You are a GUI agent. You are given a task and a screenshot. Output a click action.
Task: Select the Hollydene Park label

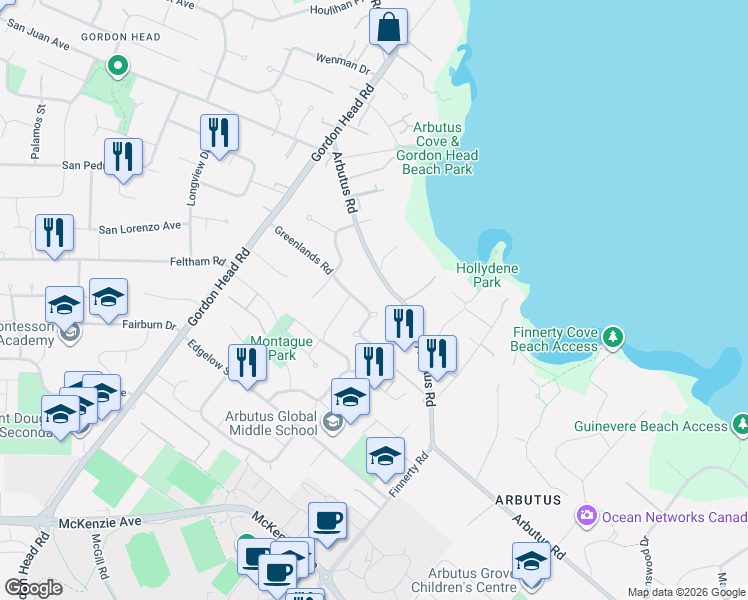click(x=487, y=275)
